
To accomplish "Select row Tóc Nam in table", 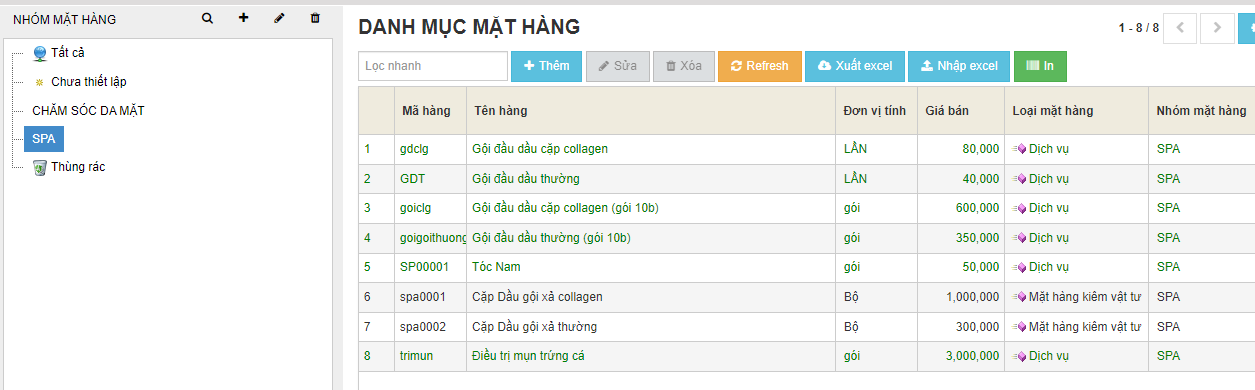I will point(806,267).
